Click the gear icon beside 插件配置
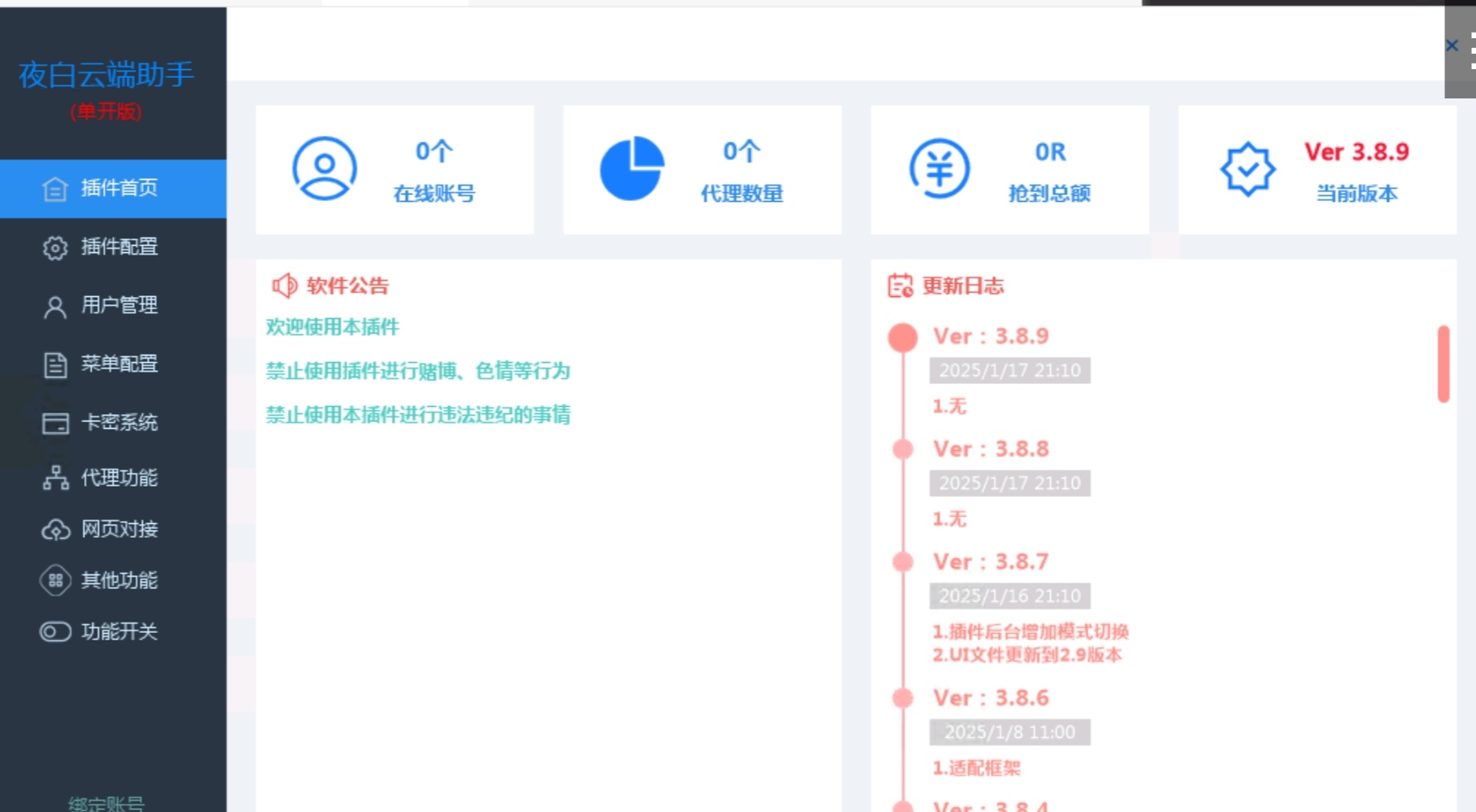This screenshot has height=812, width=1476. [55, 247]
